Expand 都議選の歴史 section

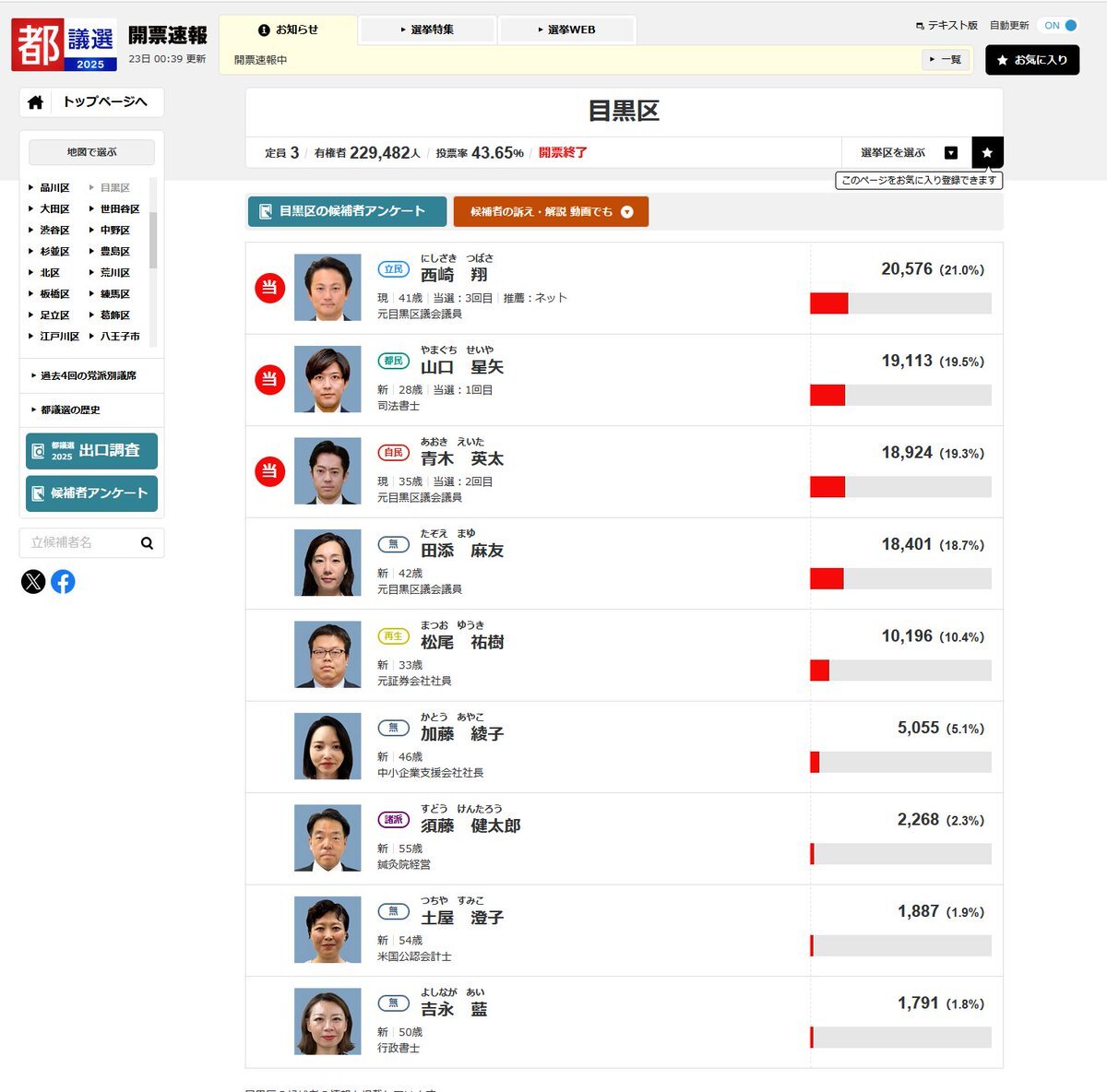70,409
